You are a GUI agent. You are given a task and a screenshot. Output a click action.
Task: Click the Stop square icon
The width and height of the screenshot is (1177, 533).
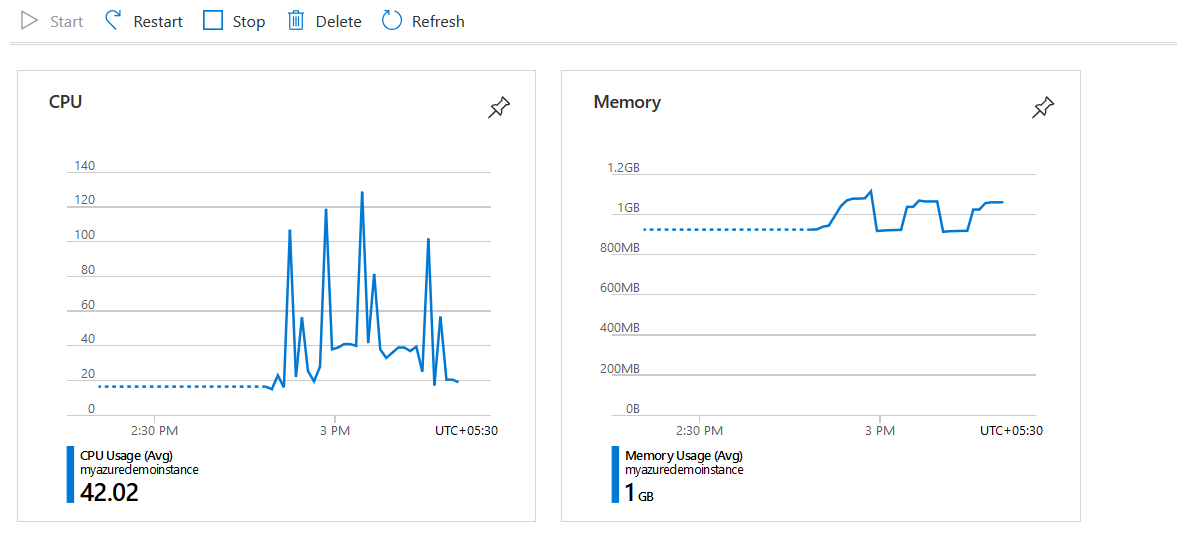click(x=213, y=21)
